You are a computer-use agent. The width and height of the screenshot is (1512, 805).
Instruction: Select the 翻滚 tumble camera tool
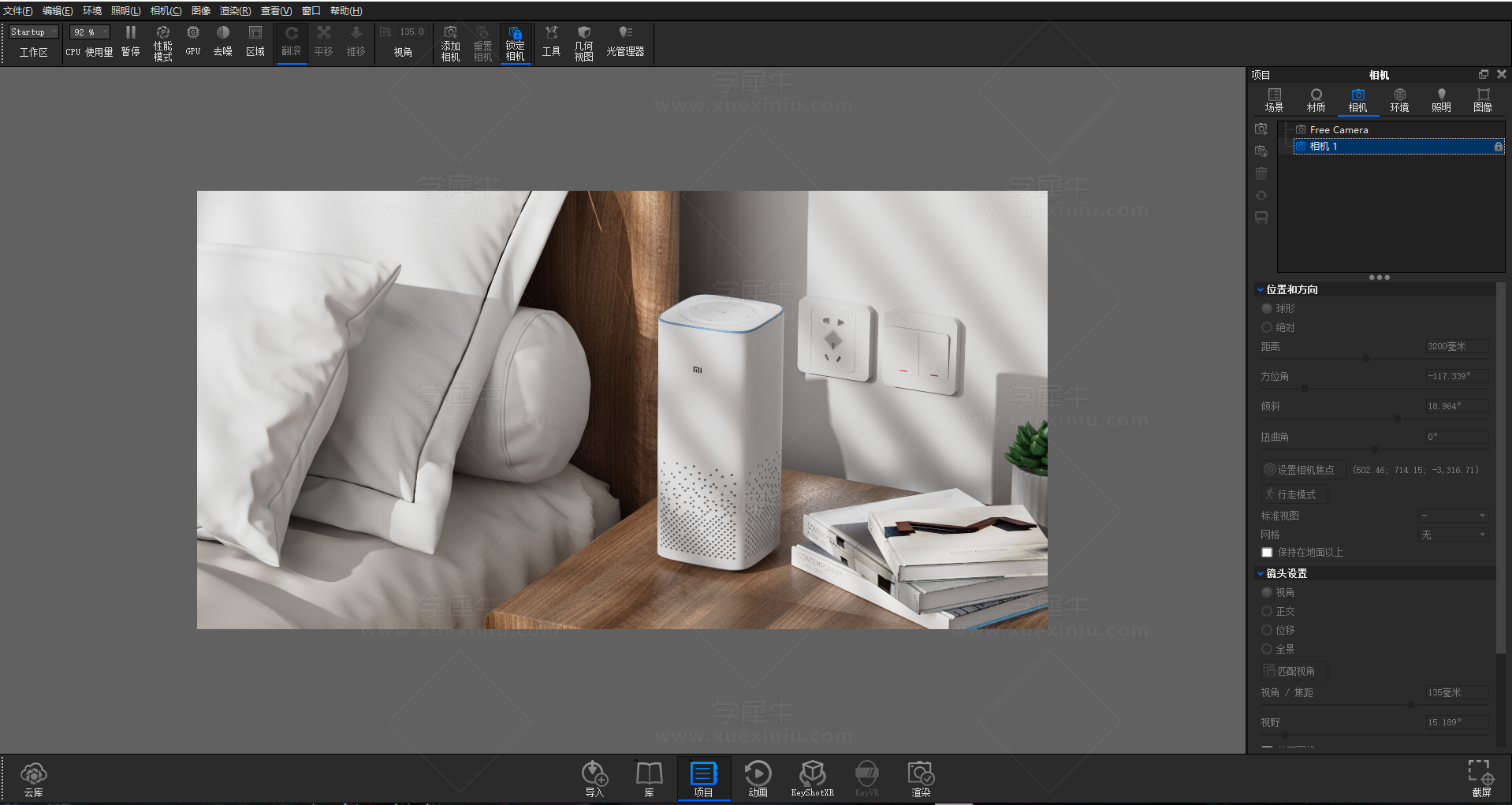coord(292,42)
